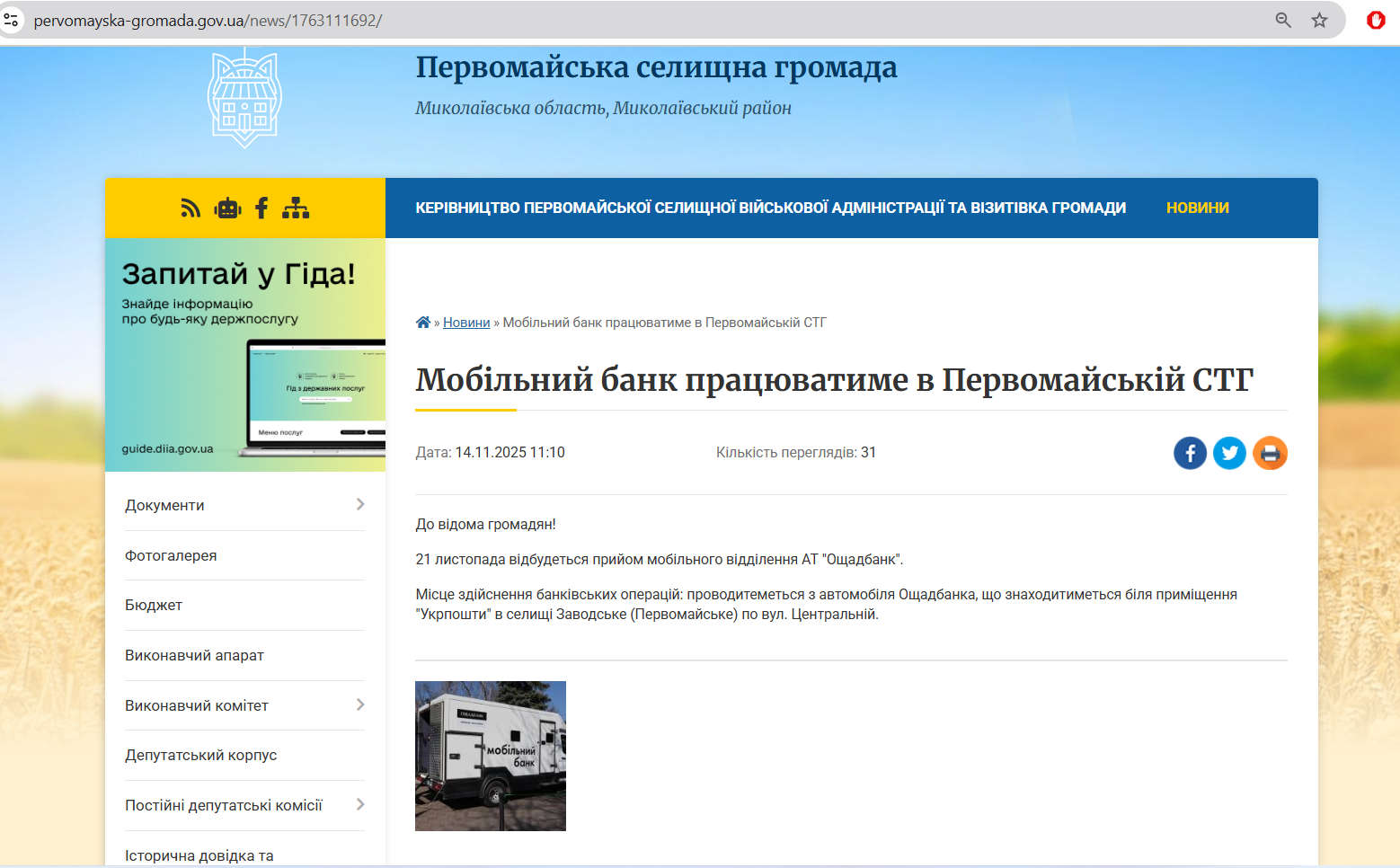
Task: Click the RSS feed icon
Action: [x=191, y=208]
